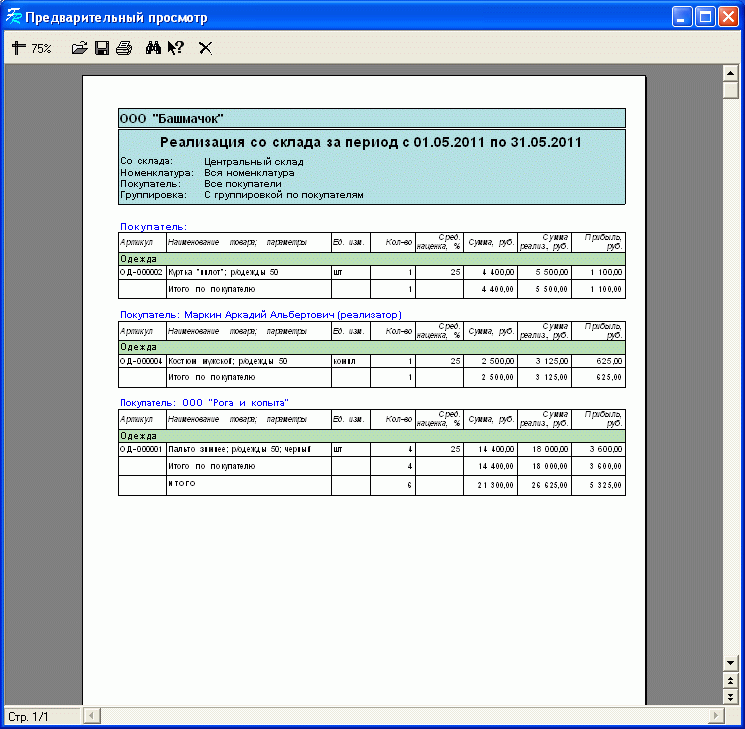The height and width of the screenshot is (729, 745).
Task: Click С группировкой по покупателям text
Action: (x=284, y=195)
